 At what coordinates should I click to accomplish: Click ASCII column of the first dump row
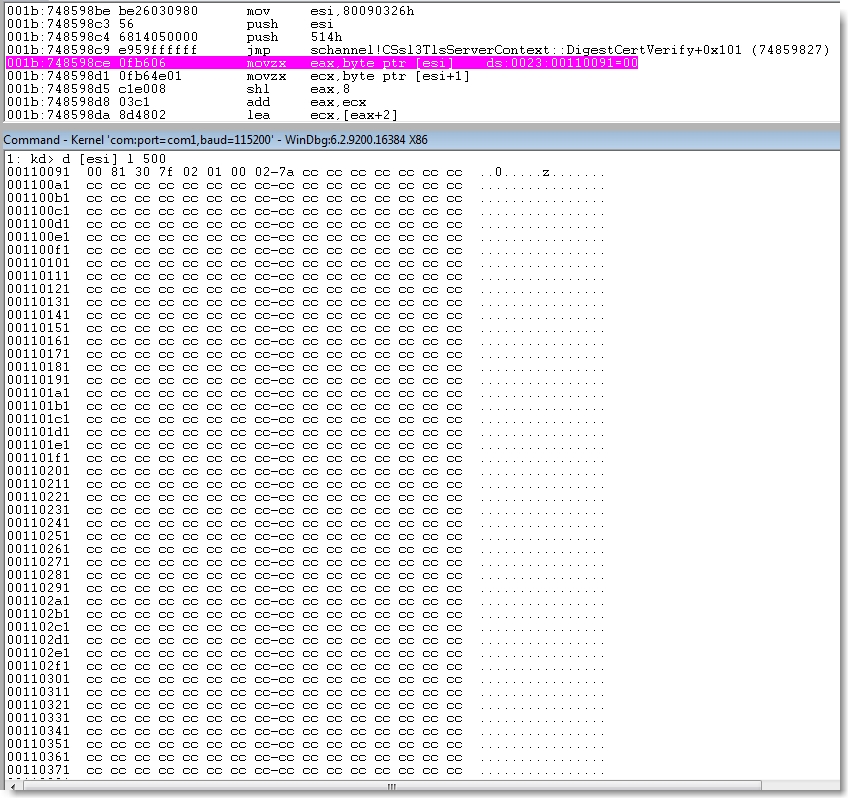[541, 172]
